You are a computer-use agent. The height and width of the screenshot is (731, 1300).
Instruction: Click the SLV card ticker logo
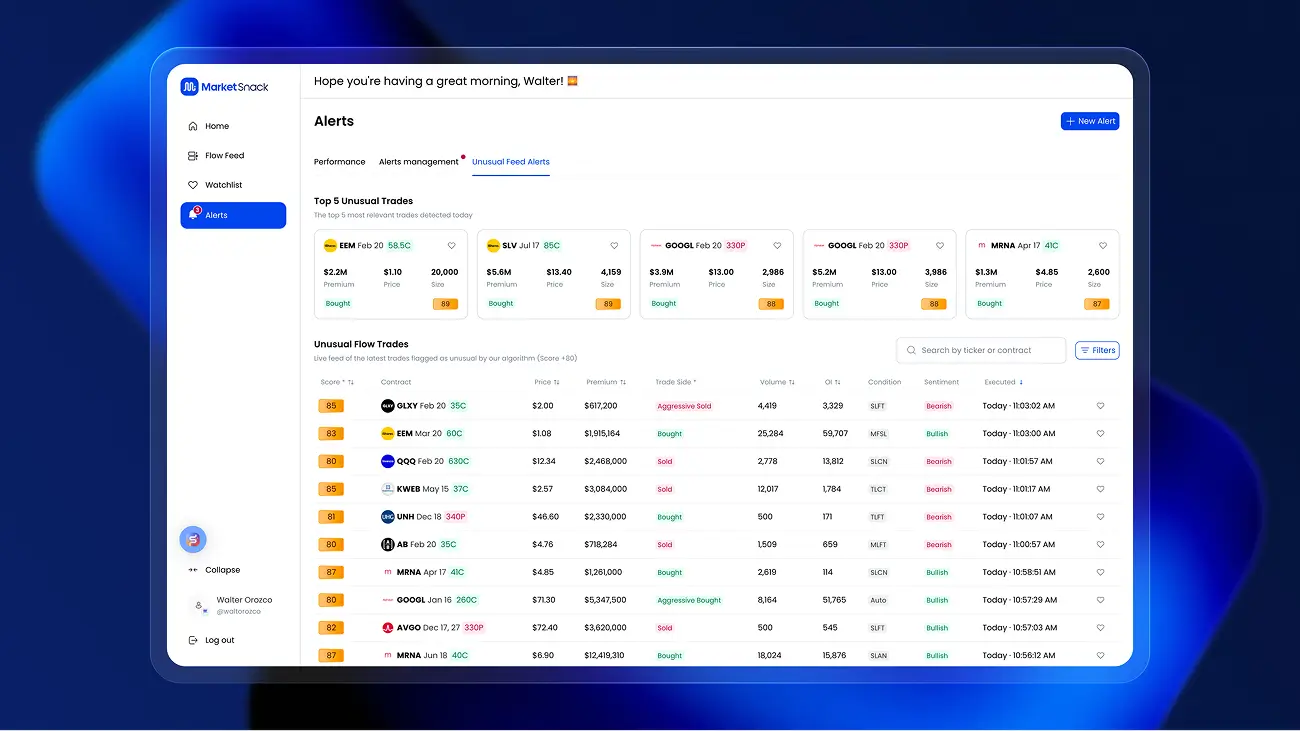(x=493, y=245)
